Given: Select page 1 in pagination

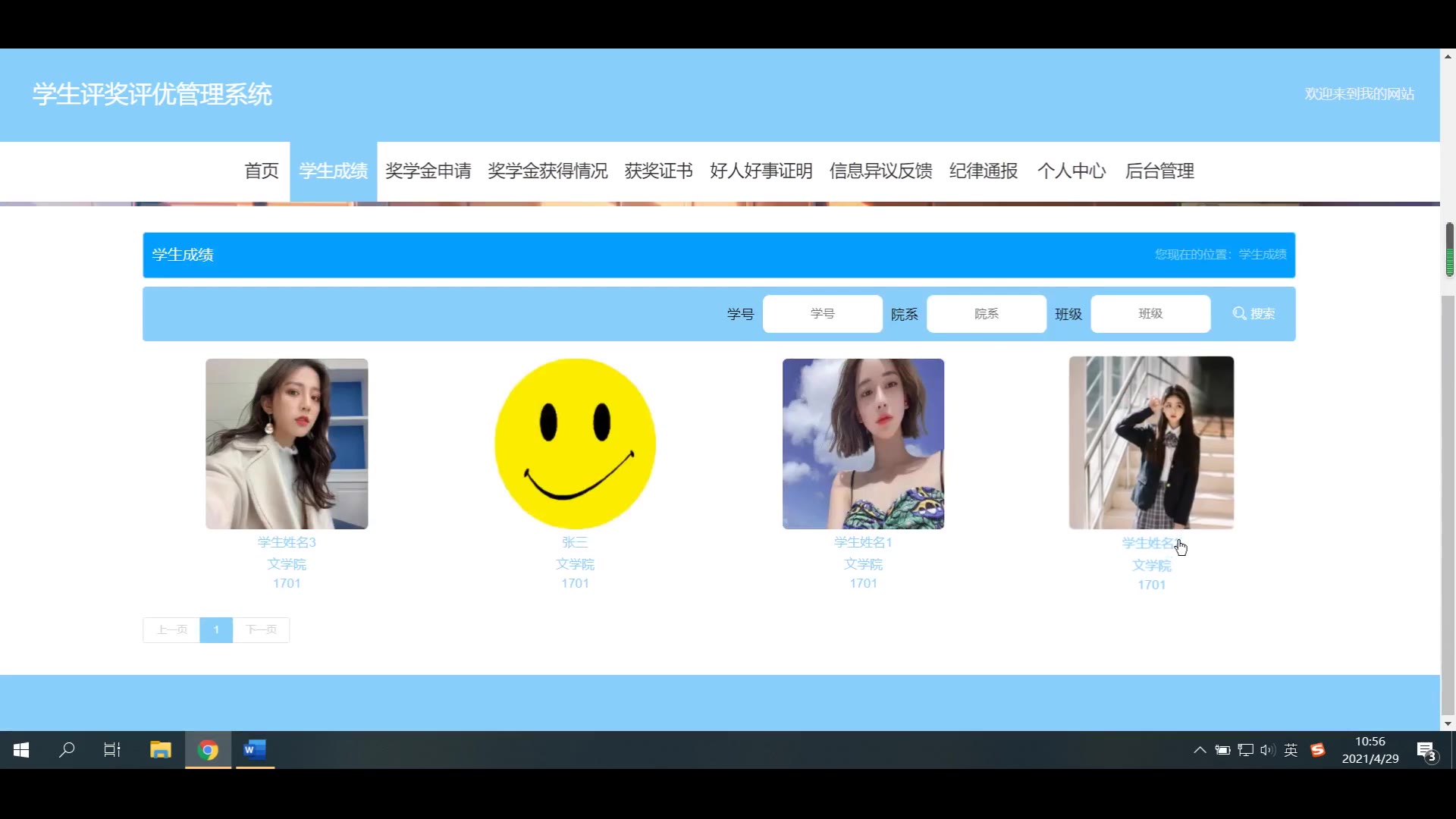Looking at the screenshot, I should 216,630.
